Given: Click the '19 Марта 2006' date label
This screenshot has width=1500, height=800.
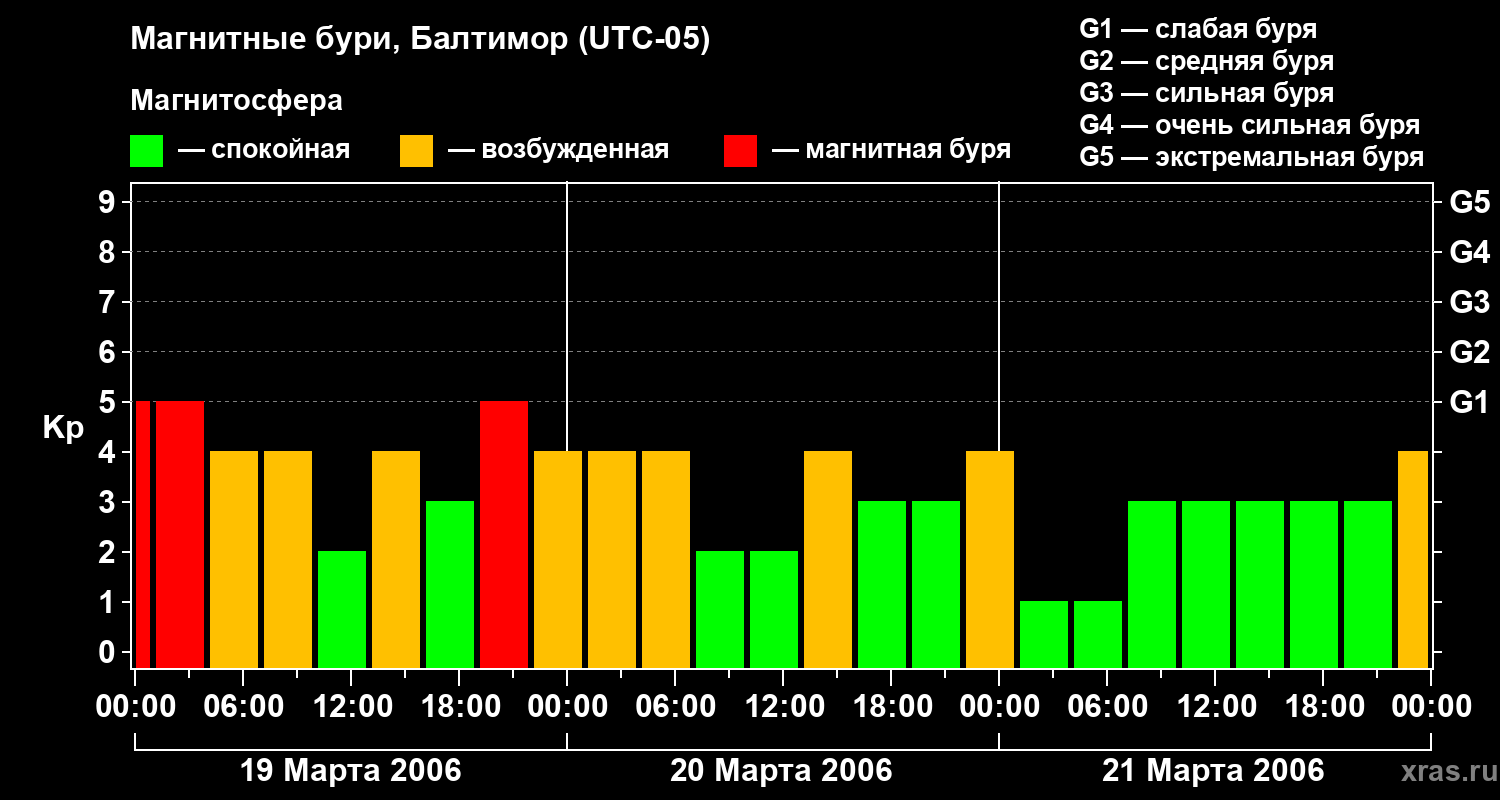Looking at the screenshot, I should pos(351,771).
